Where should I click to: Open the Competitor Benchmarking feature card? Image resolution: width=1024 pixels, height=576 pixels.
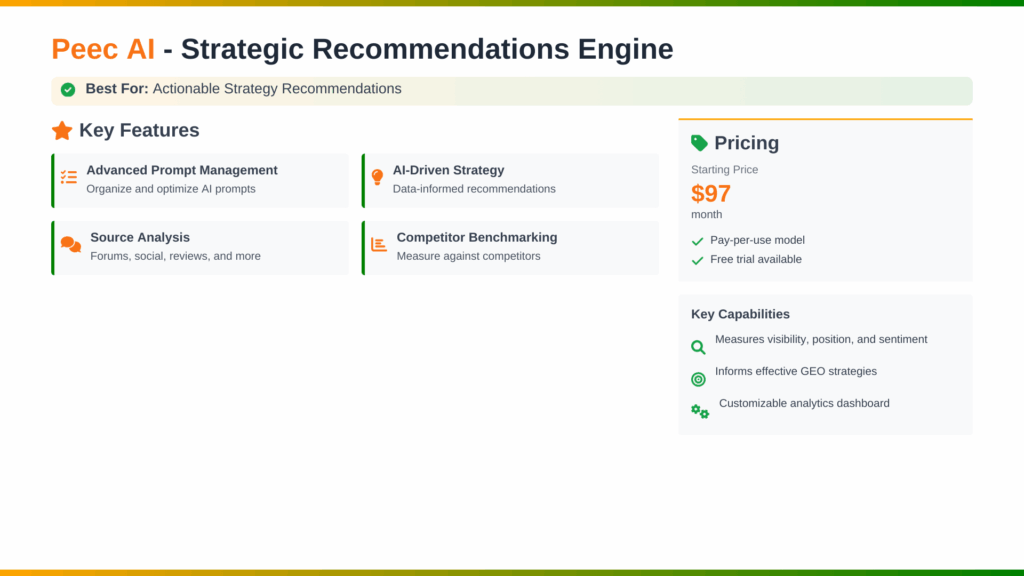510,247
